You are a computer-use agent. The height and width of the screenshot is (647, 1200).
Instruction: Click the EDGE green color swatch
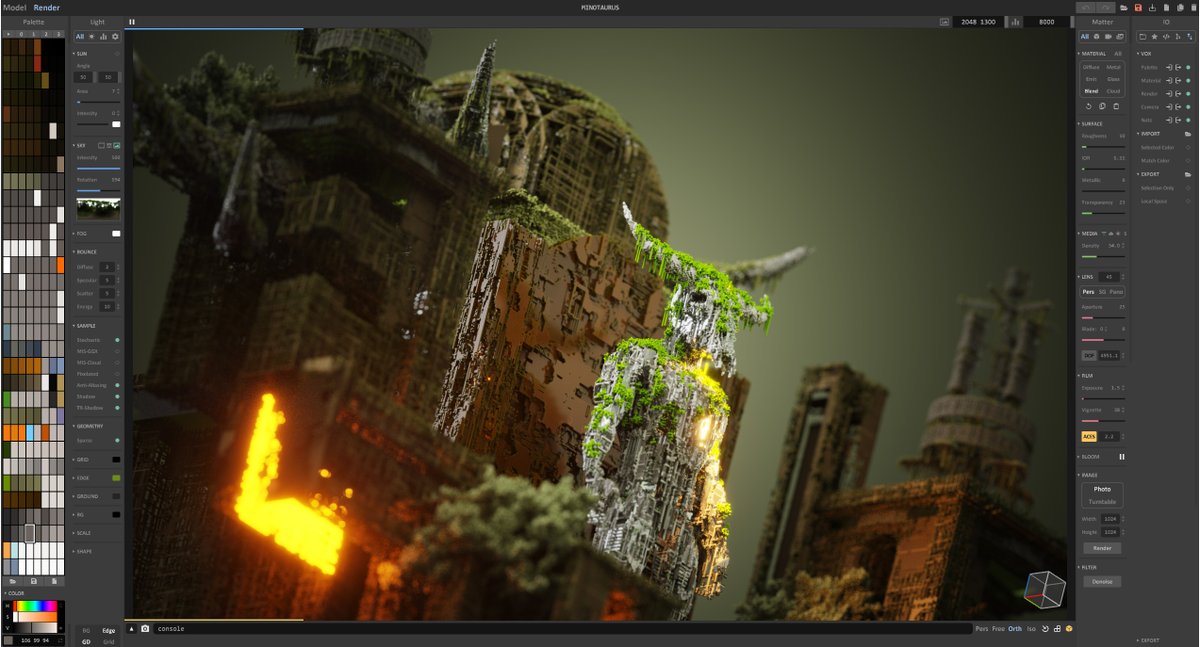(116, 478)
